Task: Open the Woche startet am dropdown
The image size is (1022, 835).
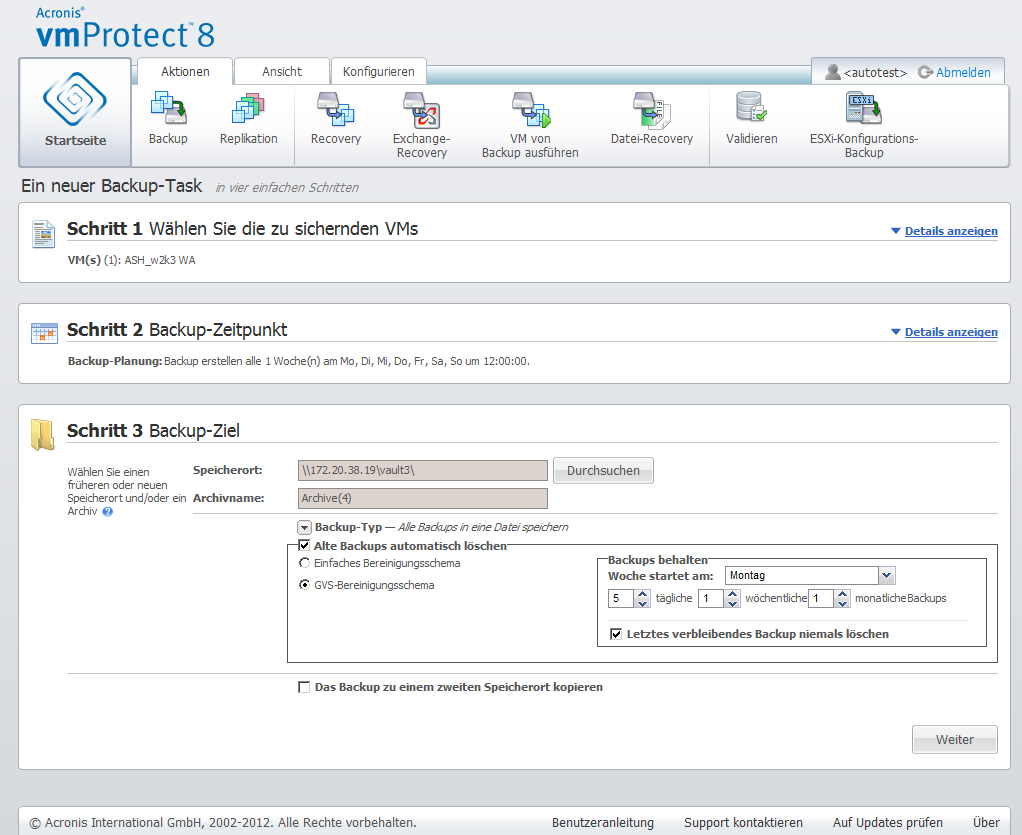Action: click(x=886, y=576)
